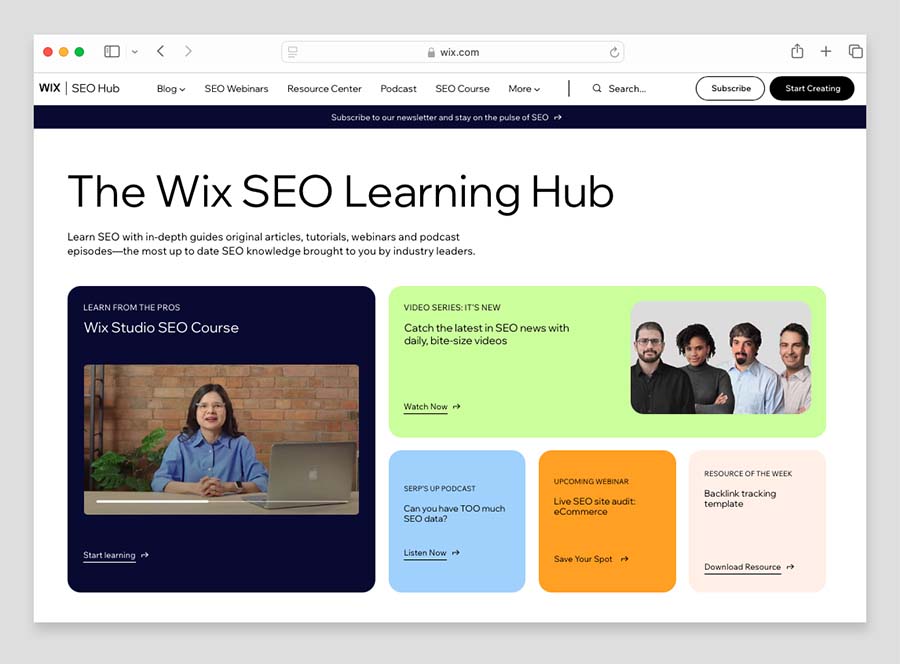Open the SEO course video thumbnail

point(222,440)
